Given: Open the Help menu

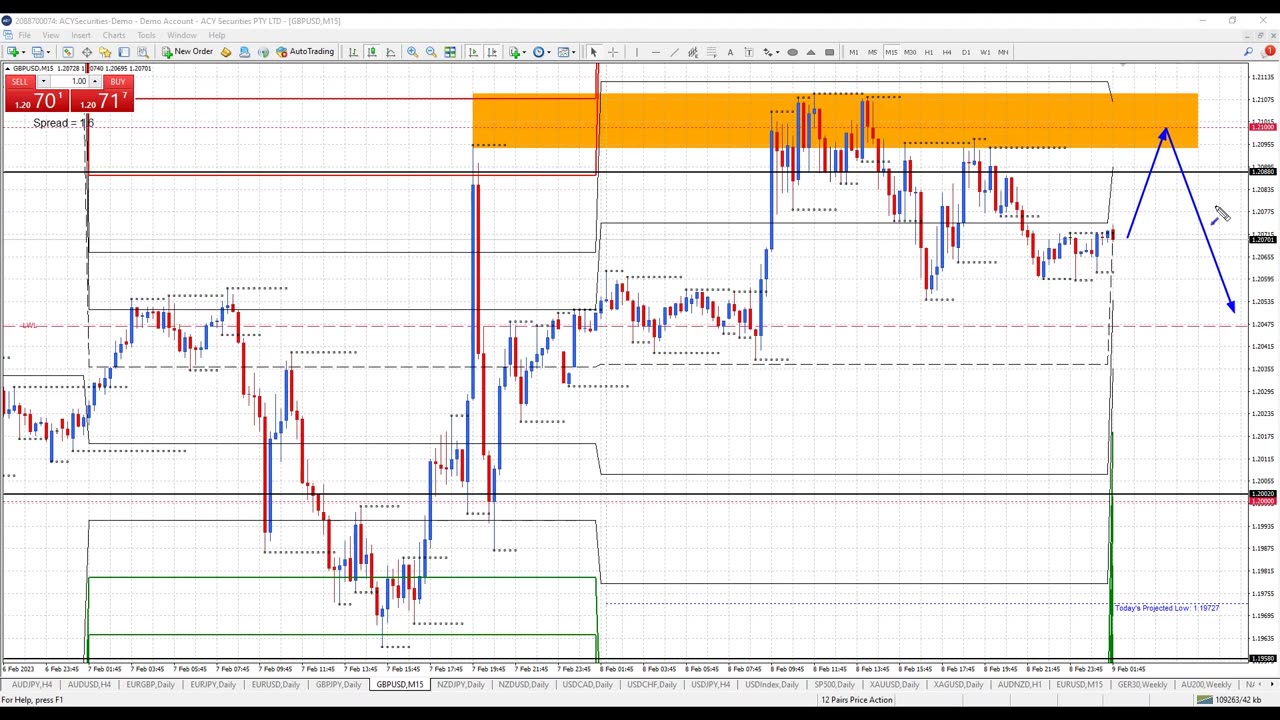Looking at the screenshot, I should click(x=217, y=35).
